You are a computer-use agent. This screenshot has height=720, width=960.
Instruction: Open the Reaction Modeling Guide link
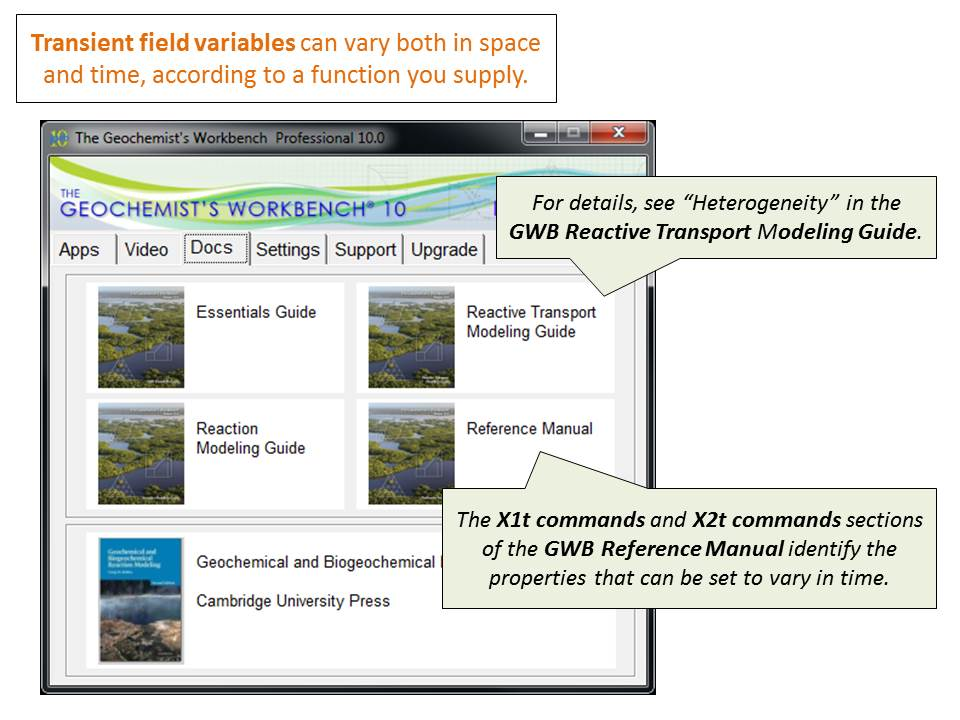click(250, 438)
